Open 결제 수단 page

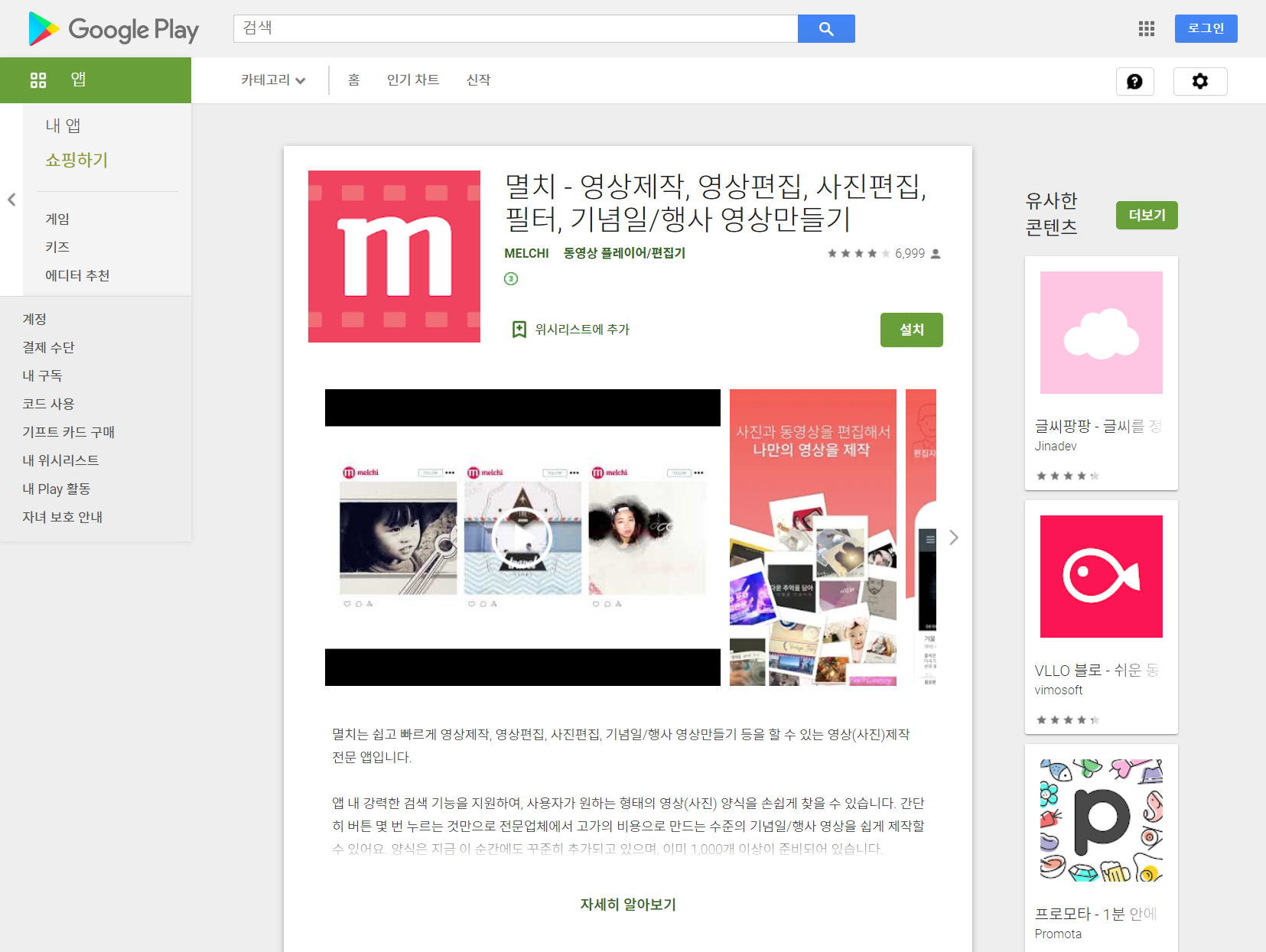point(48,347)
